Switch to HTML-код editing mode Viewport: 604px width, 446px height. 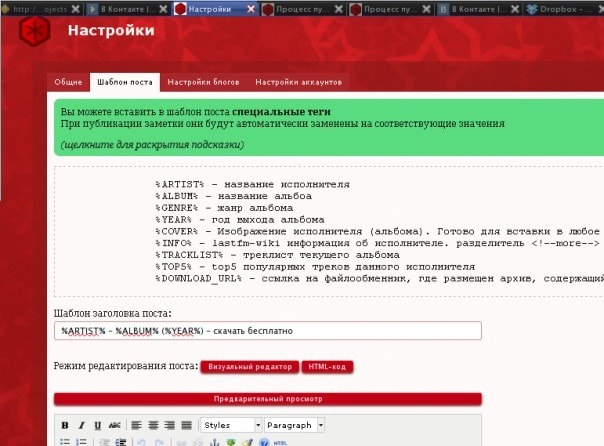(x=327, y=367)
